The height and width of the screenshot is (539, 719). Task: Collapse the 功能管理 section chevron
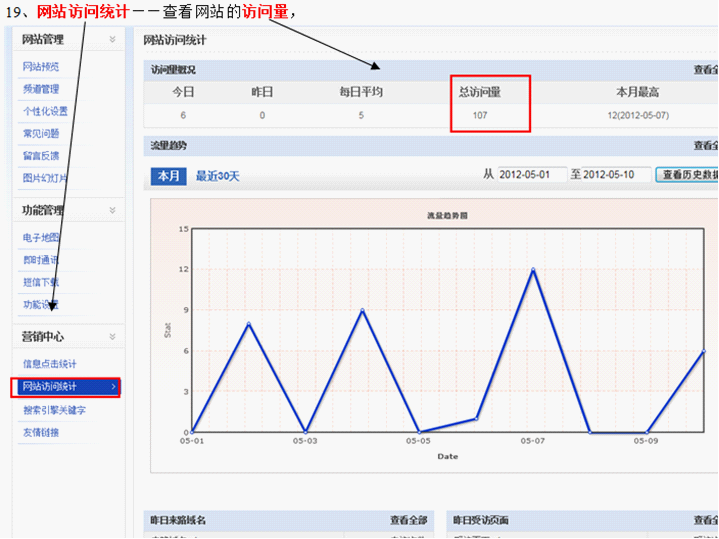(x=112, y=211)
